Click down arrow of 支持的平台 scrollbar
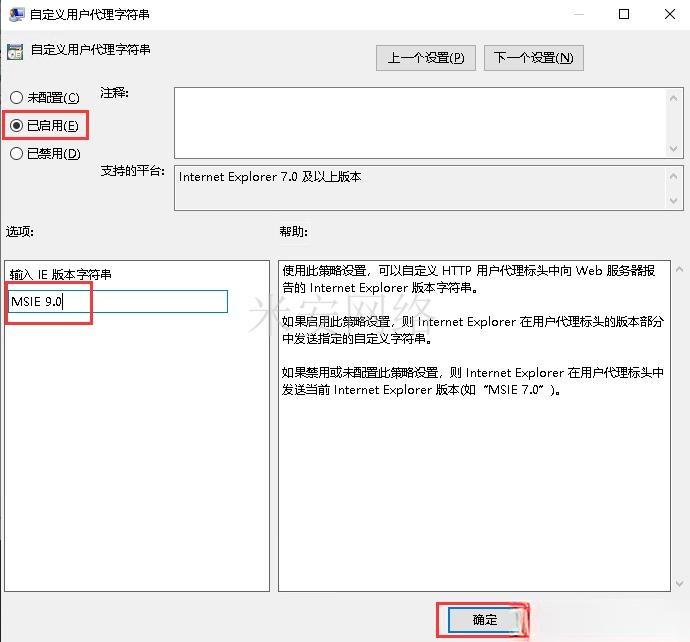The height and width of the screenshot is (642, 690). pos(673,201)
